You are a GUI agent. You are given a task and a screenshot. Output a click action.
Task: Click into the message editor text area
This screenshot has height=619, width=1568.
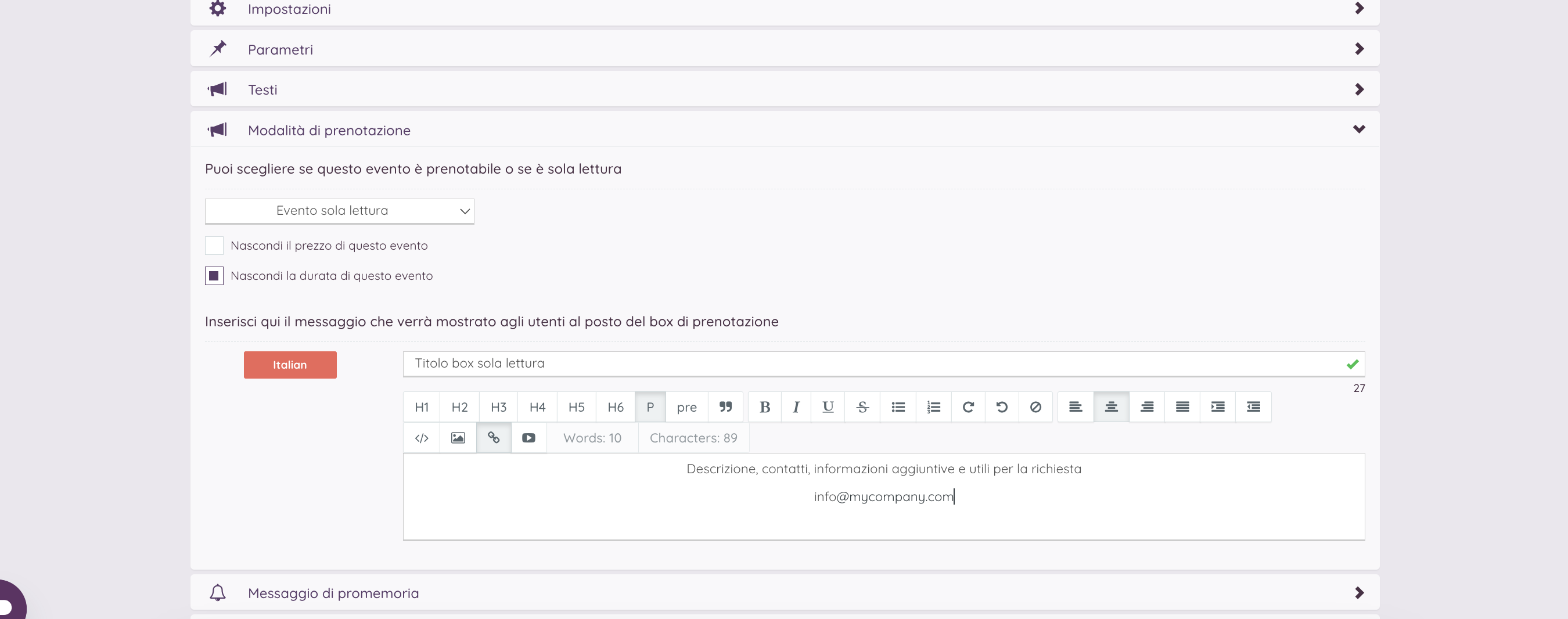[883, 496]
